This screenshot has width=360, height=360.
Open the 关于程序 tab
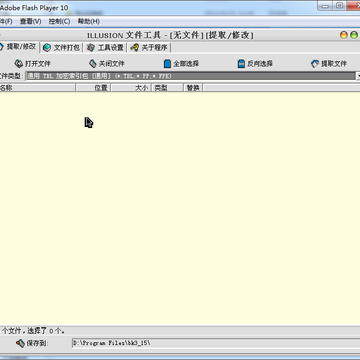tap(149, 48)
